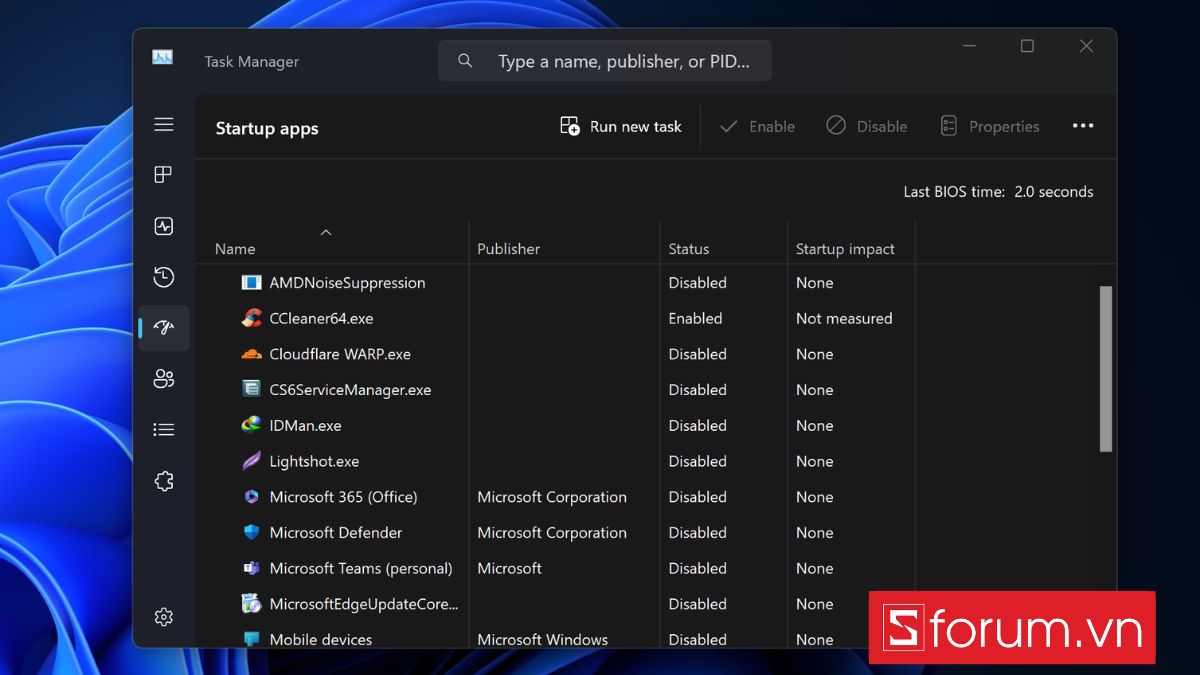Click the Microsoft publisher of Teams row
This screenshot has height=675, width=1200.
point(509,568)
